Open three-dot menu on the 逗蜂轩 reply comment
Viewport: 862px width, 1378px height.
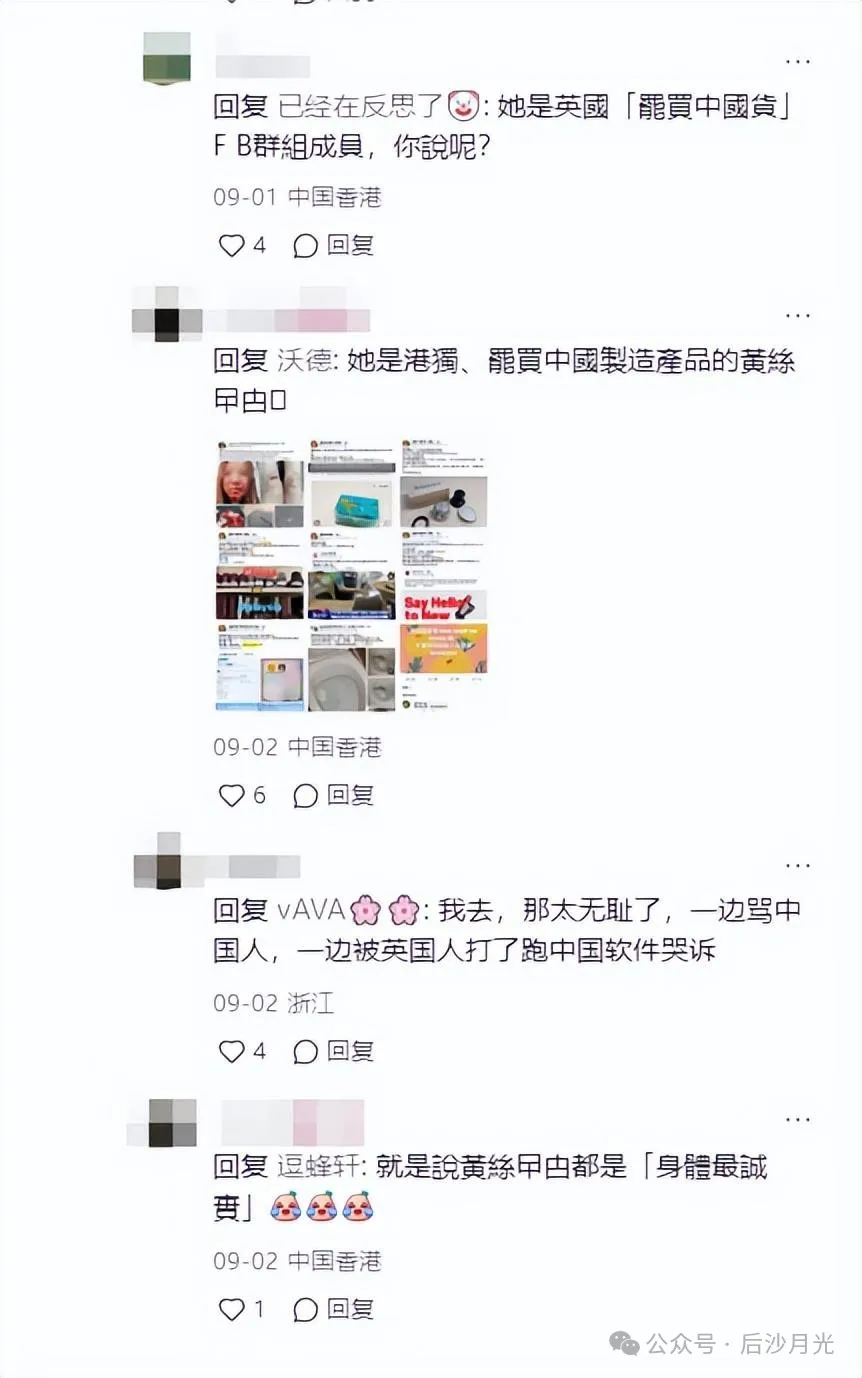coord(798,1119)
